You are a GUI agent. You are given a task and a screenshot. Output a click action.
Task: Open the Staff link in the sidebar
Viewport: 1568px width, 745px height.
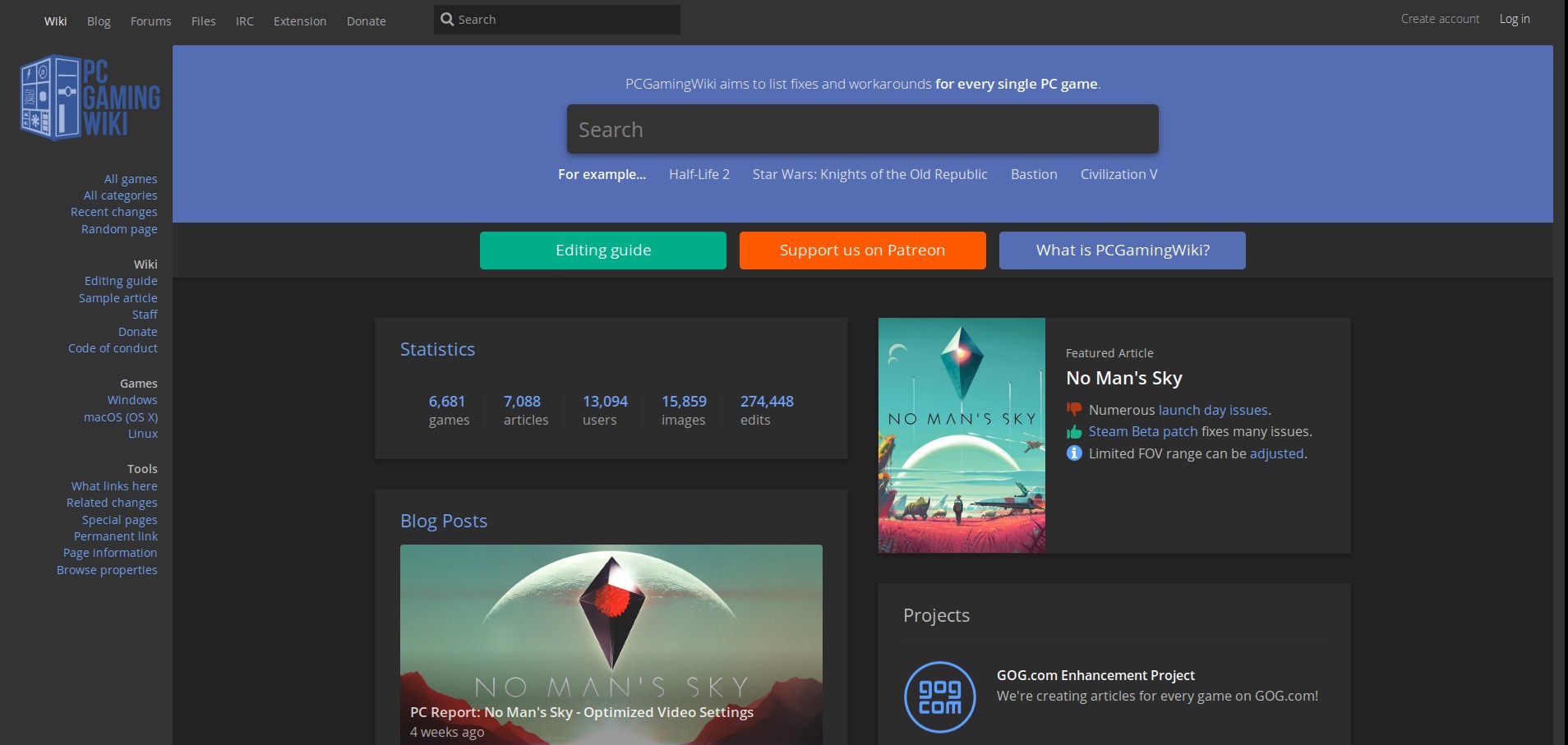(x=145, y=315)
